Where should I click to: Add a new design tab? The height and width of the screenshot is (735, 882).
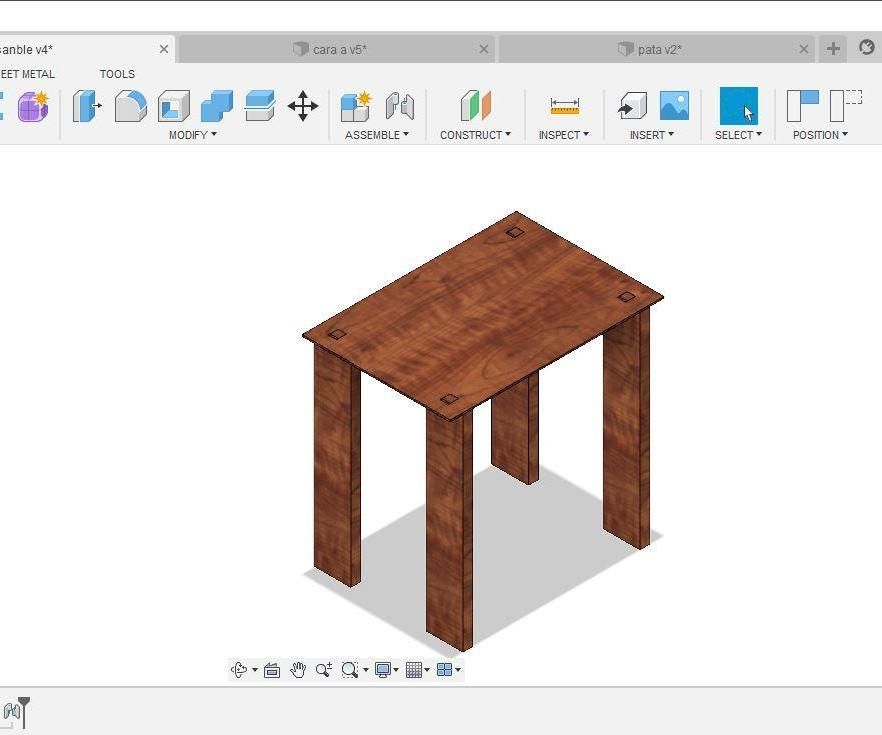point(833,49)
